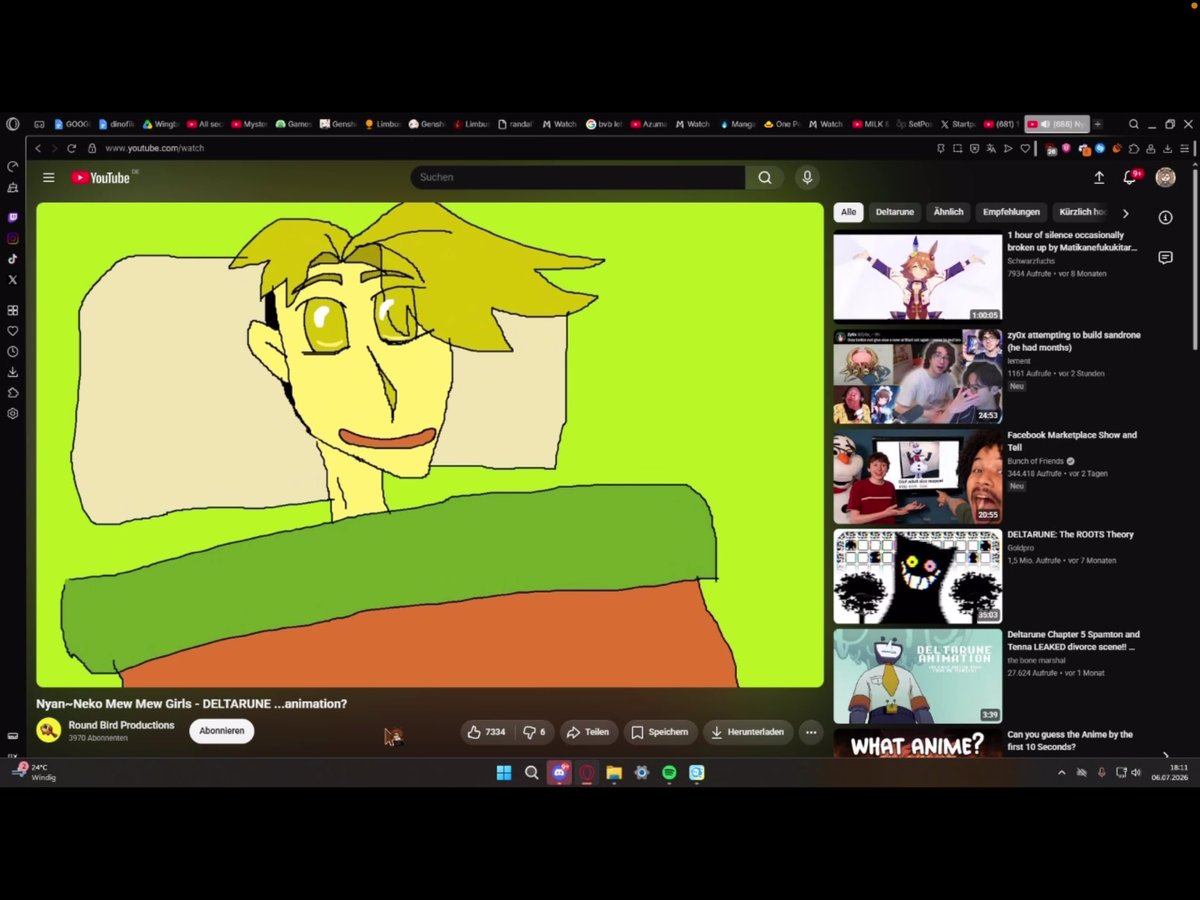1200x900 pixels.
Task: Show more filter chips with right chevron
Action: point(1125,213)
